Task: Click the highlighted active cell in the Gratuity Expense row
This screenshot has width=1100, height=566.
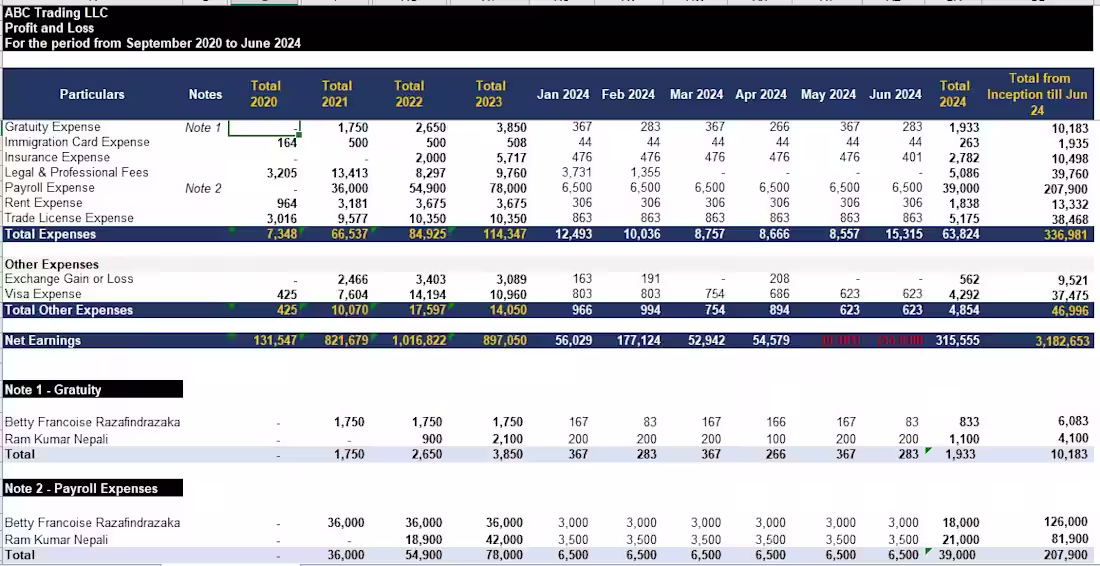Action: tap(264, 128)
